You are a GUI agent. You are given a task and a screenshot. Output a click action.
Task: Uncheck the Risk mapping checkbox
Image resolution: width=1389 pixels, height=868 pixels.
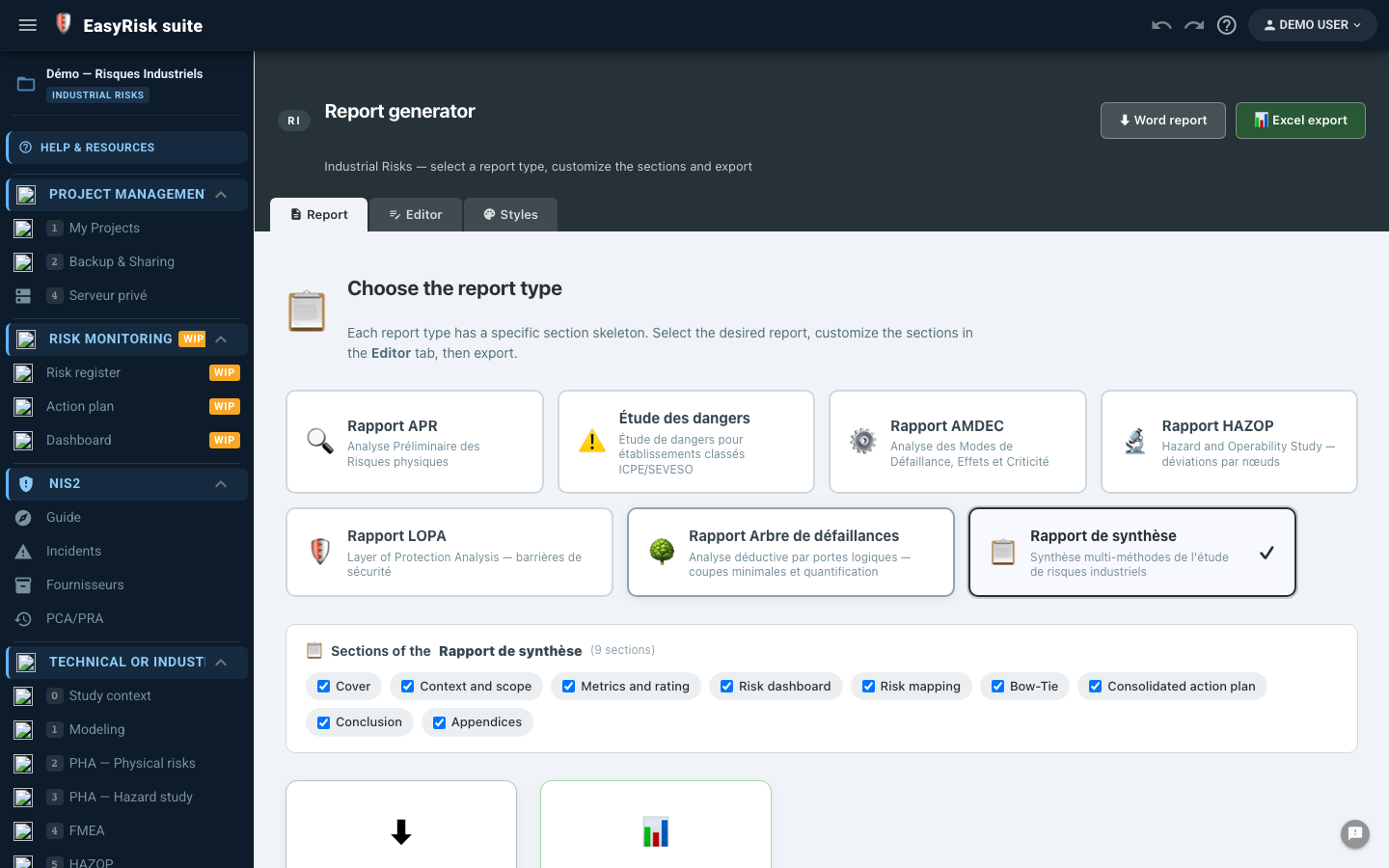(869, 687)
